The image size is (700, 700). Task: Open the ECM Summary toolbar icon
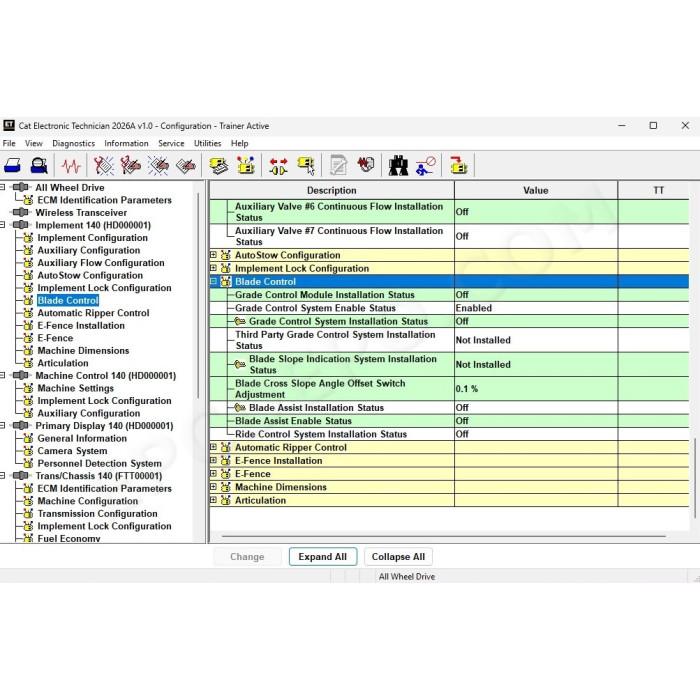pos(219,166)
